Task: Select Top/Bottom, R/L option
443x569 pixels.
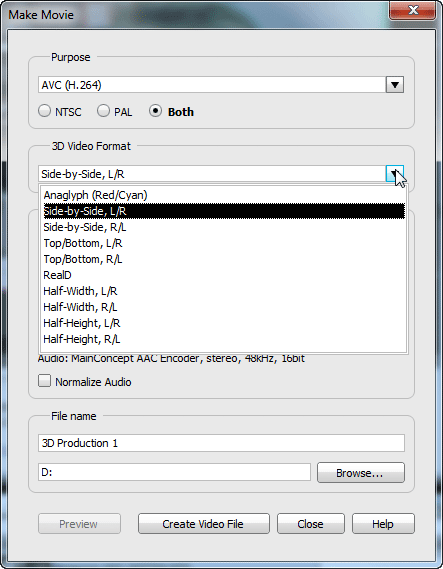Action: coord(224,259)
